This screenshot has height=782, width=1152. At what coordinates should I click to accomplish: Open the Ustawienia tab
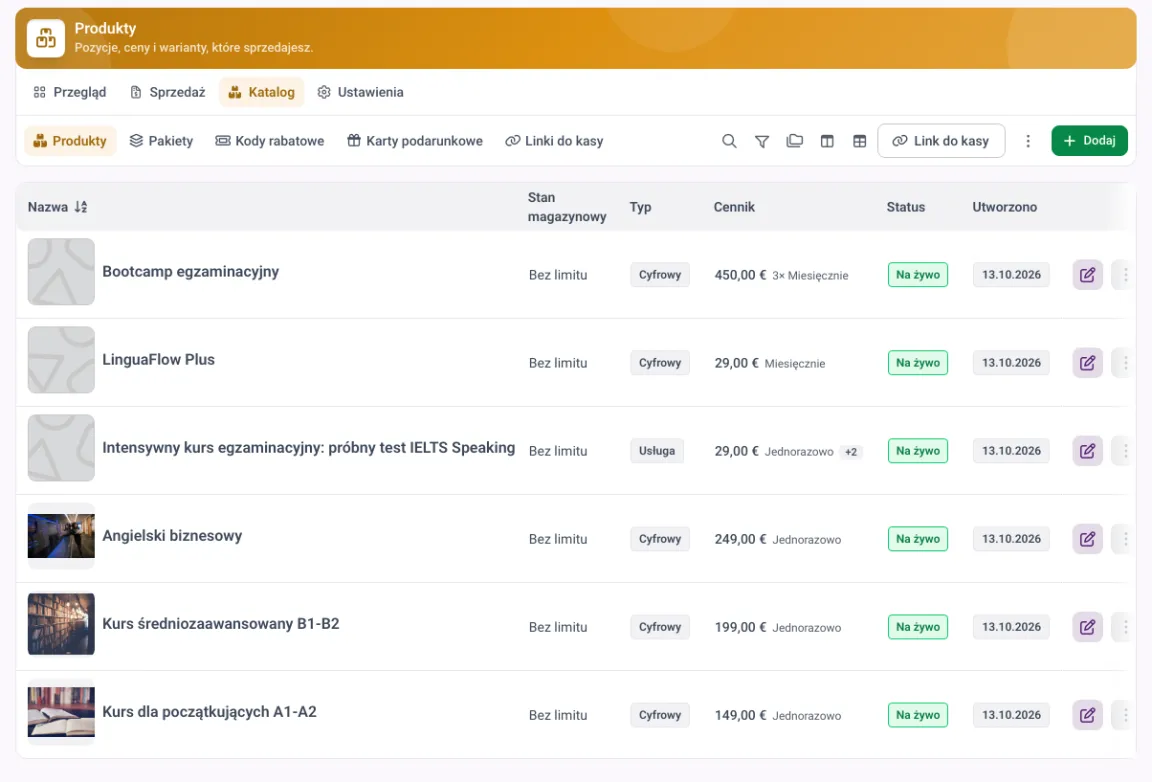[360, 93]
